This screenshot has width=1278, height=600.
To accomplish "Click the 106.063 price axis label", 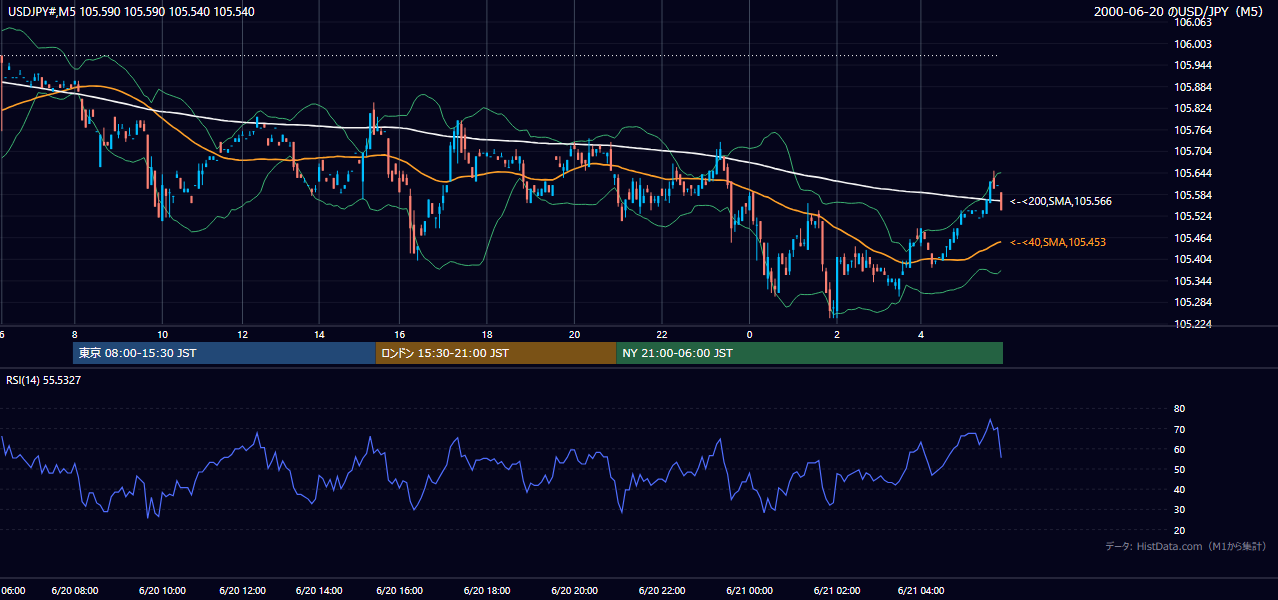I will [x=1193, y=22].
